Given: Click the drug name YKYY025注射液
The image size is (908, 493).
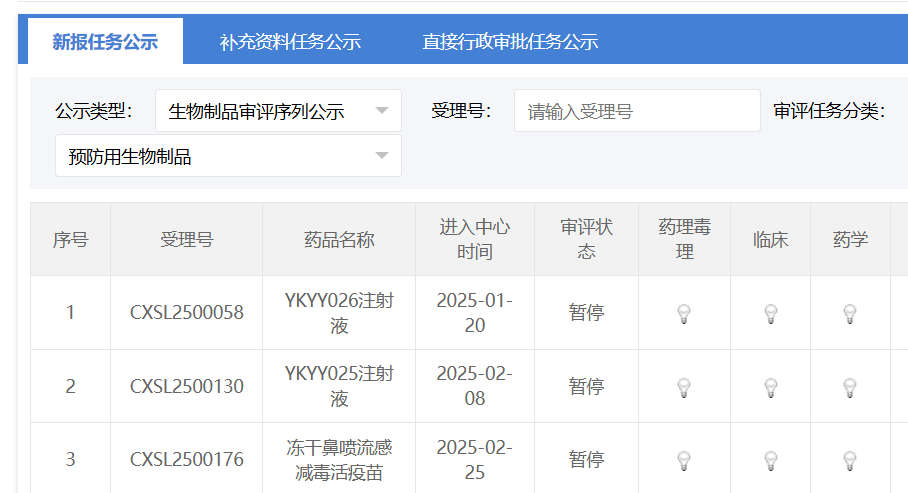Looking at the screenshot, I should pyautogui.click(x=339, y=386).
